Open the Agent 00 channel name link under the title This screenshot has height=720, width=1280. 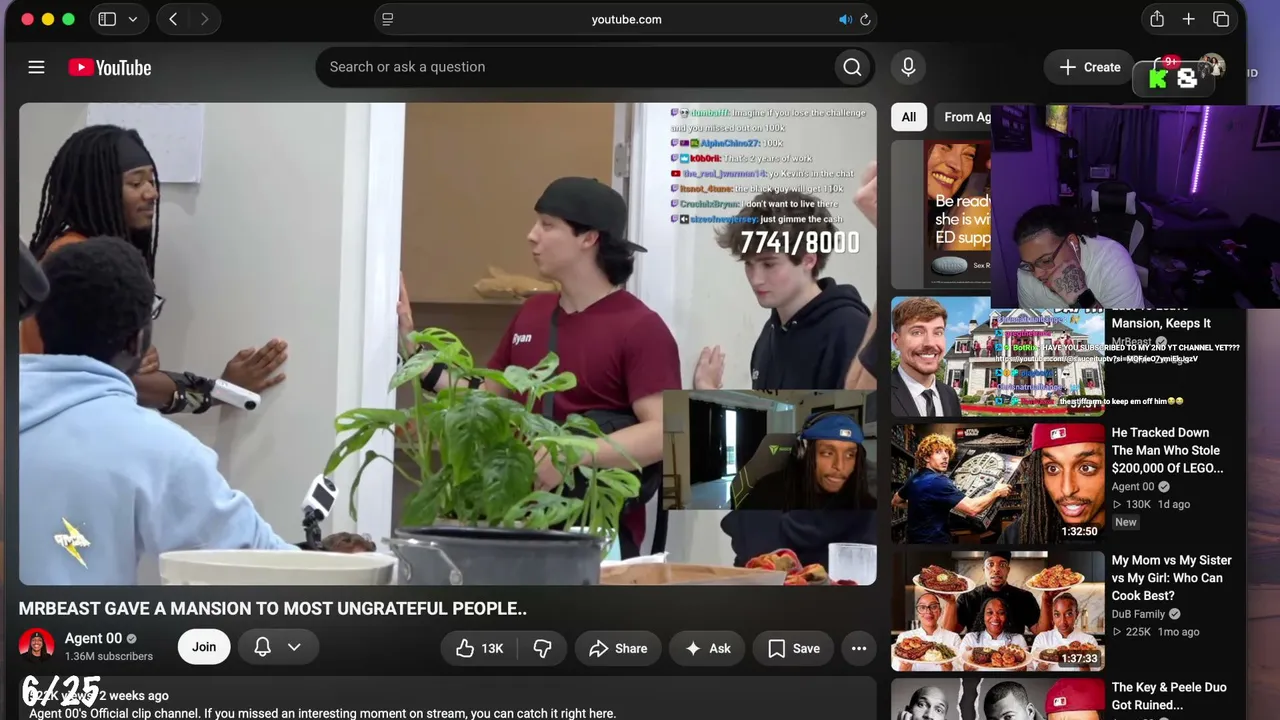[x=94, y=638]
